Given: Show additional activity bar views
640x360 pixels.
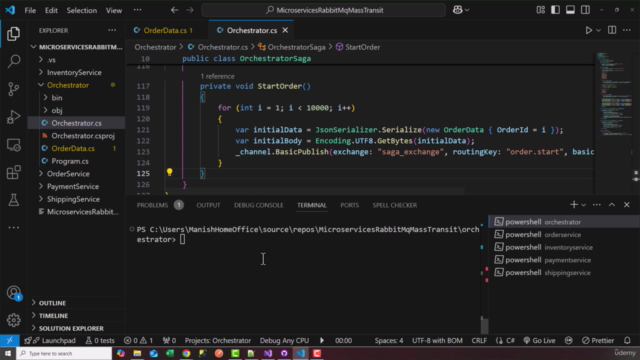Looking at the screenshot, I should click(x=13, y=227).
